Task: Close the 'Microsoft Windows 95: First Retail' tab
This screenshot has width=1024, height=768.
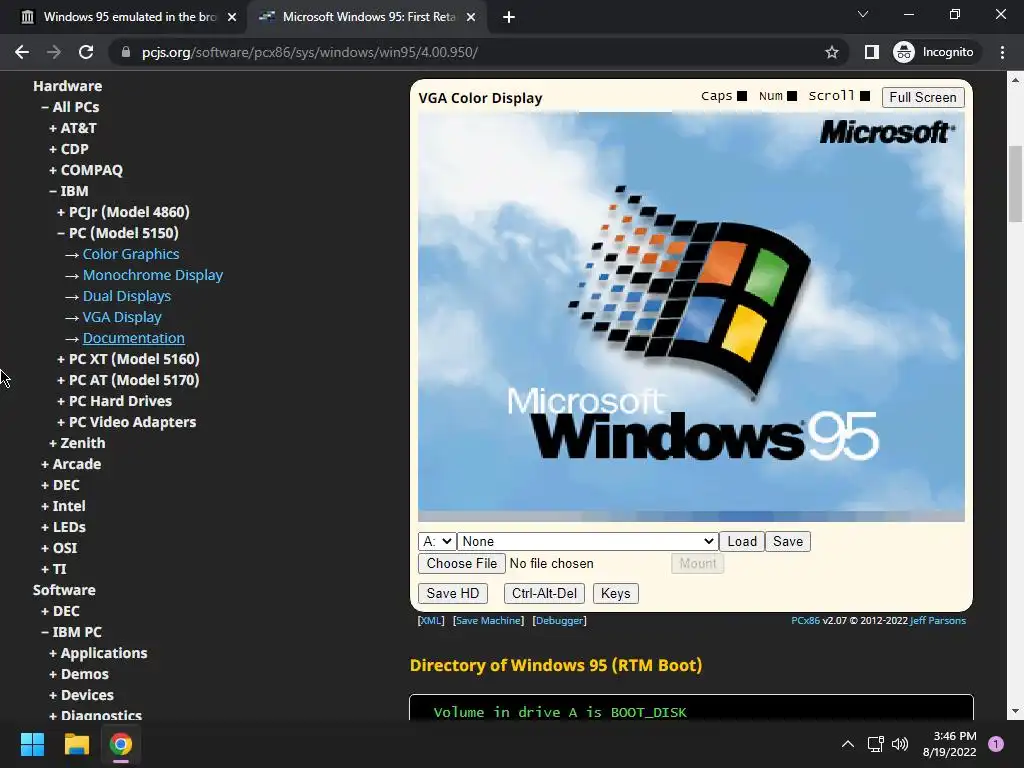Action: tap(471, 17)
